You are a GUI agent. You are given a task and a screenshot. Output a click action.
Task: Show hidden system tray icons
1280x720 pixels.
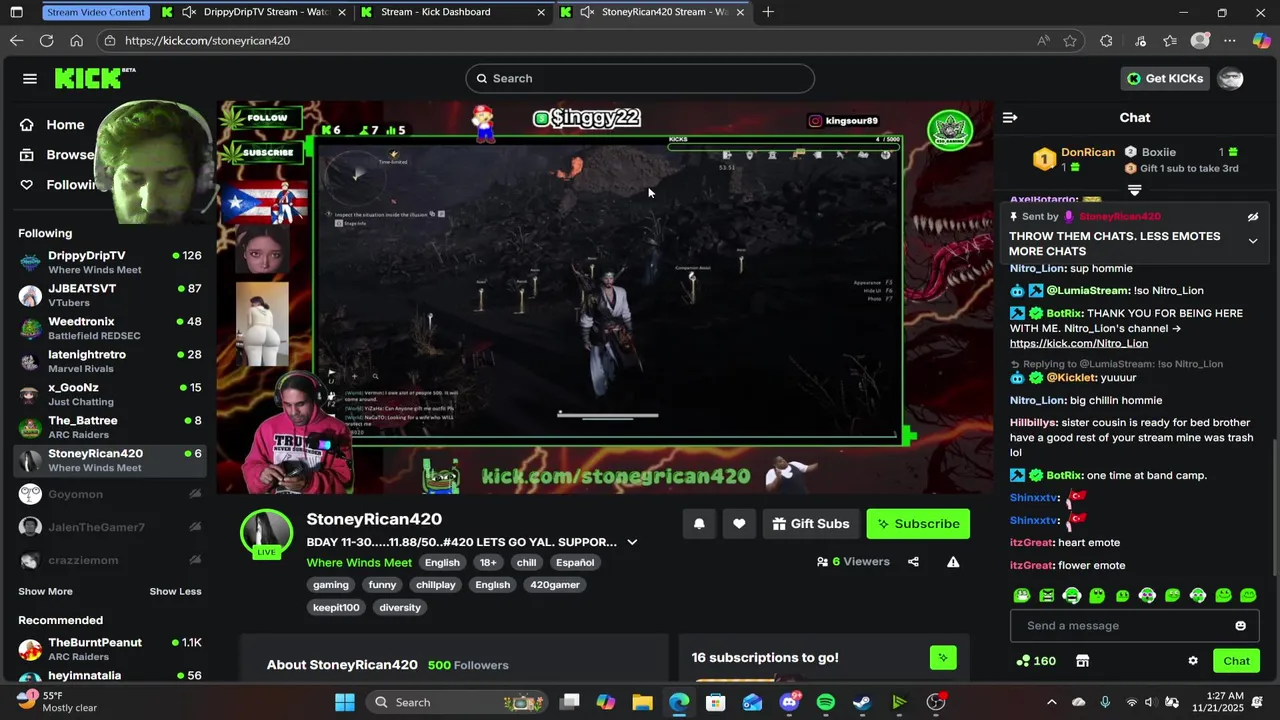pyautogui.click(x=1051, y=702)
